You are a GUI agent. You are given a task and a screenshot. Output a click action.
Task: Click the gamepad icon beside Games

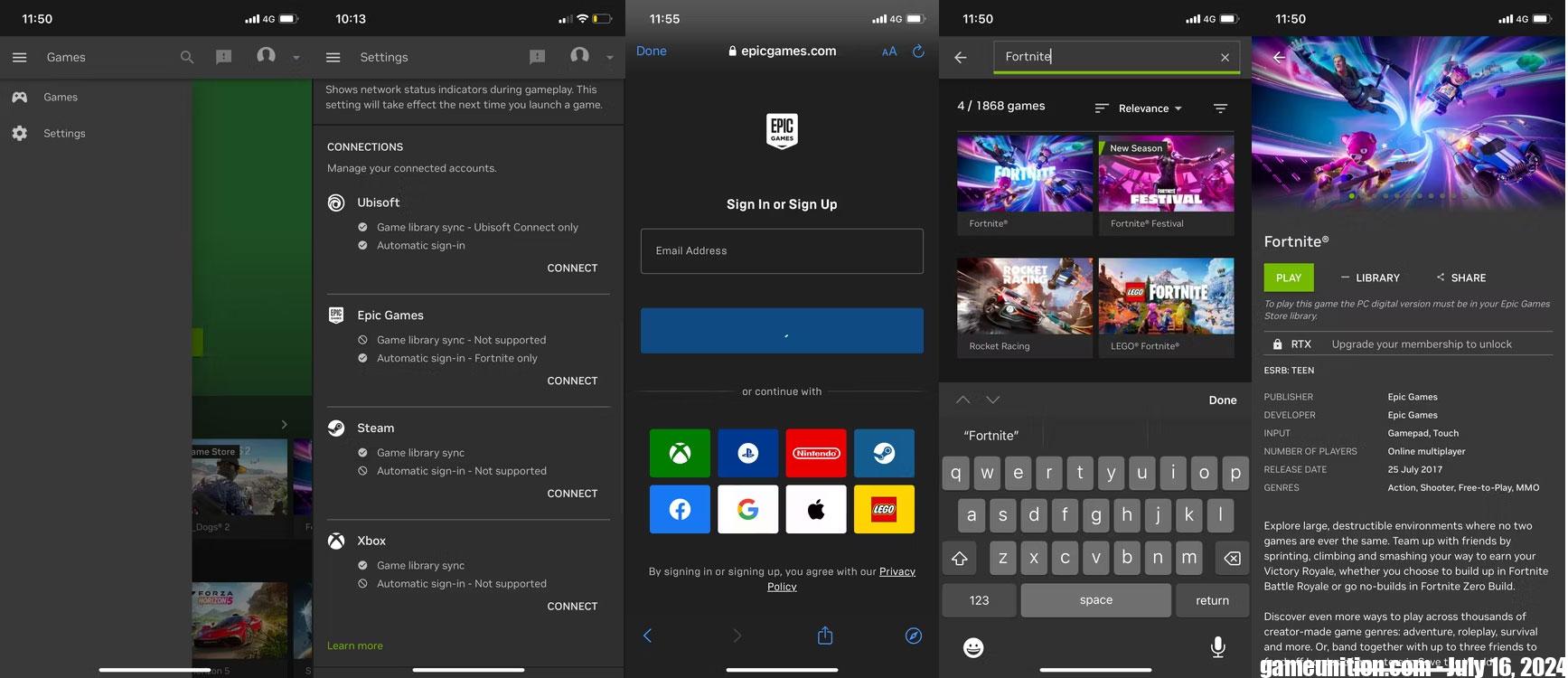pos(19,97)
